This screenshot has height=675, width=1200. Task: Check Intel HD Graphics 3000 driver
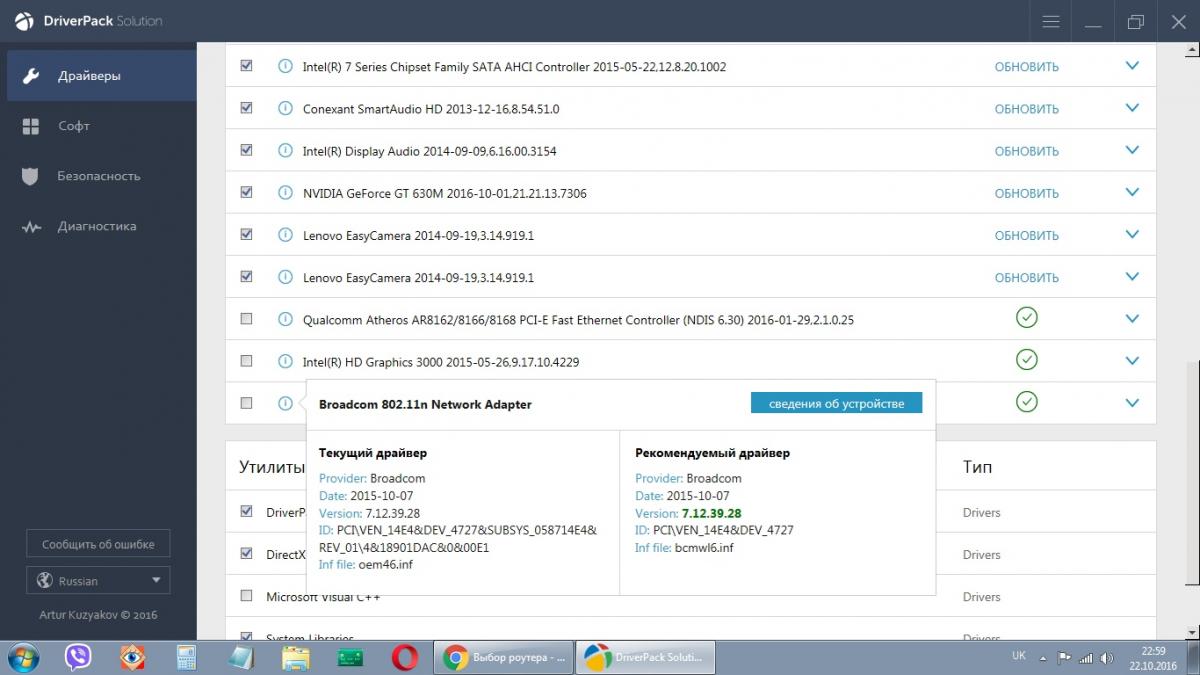click(246, 361)
